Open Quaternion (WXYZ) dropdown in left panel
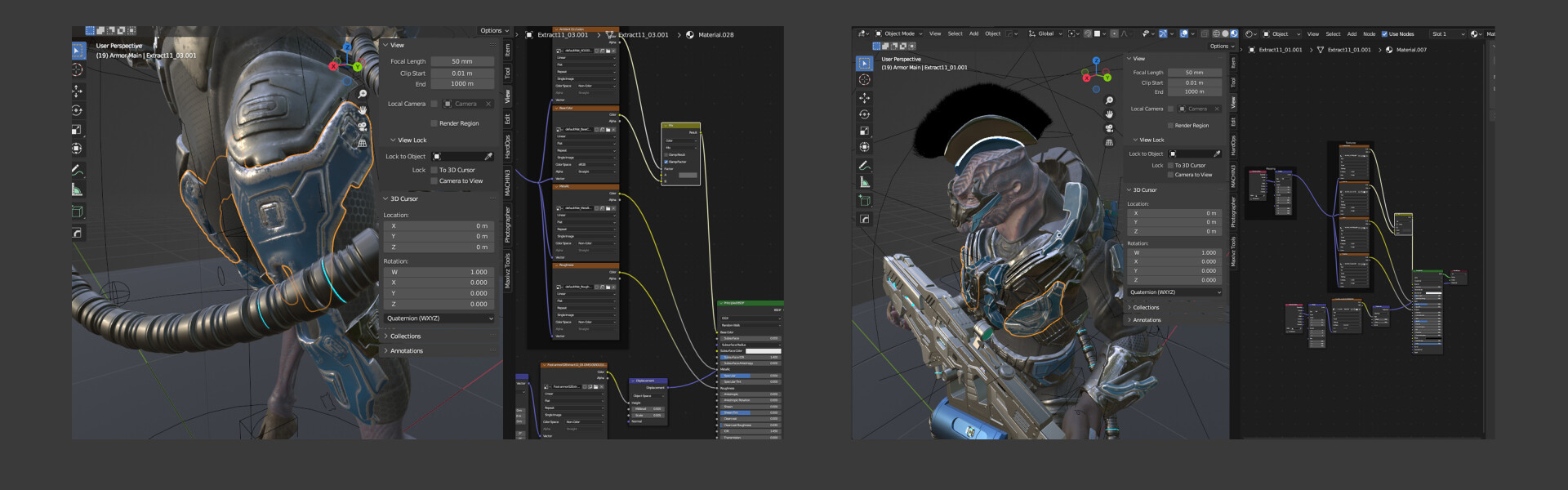This screenshot has height=490, width=1568. coord(439,318)
